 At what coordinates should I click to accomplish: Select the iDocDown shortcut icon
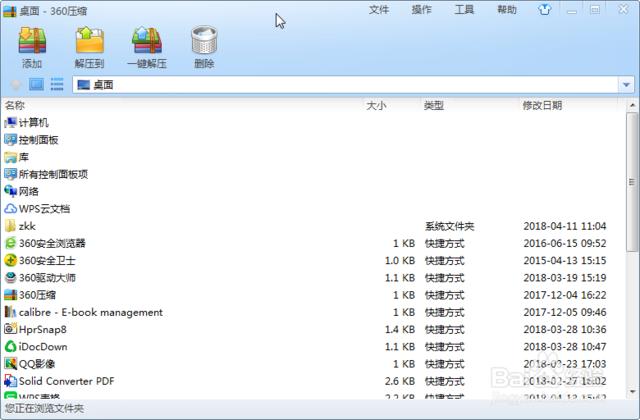(x=10, y=347)
